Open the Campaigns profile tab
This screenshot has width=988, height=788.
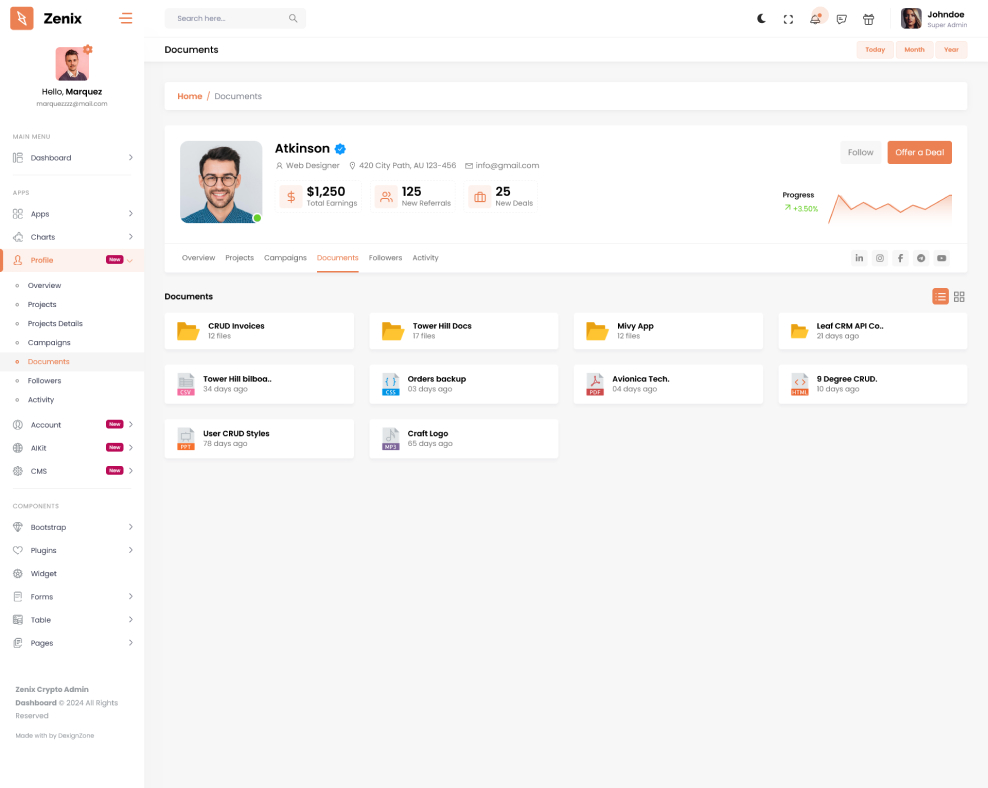click(x=285, y=258)
